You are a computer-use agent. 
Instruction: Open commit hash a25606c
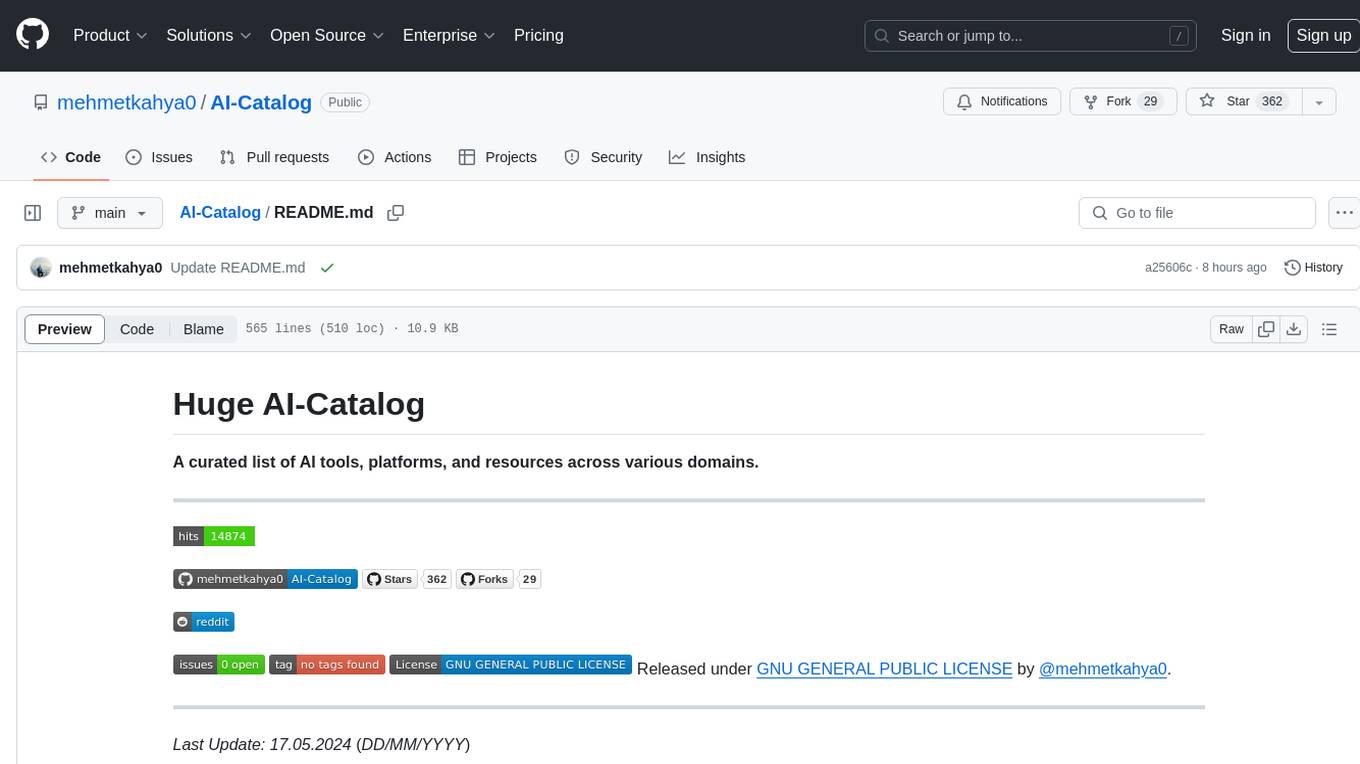coord(1168,268)
